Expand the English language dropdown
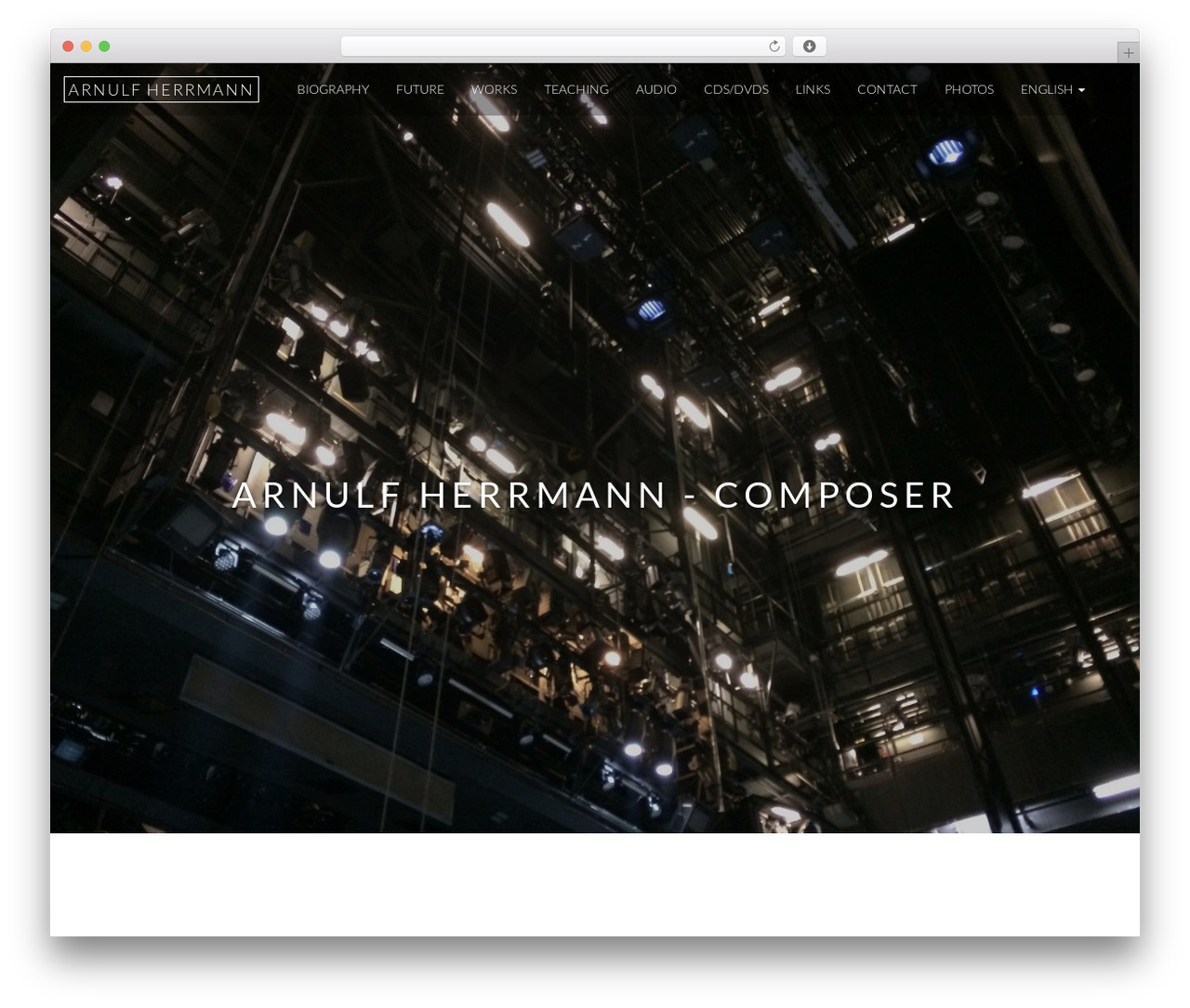This screenshot has height=1008, width=1190. 1052,89
